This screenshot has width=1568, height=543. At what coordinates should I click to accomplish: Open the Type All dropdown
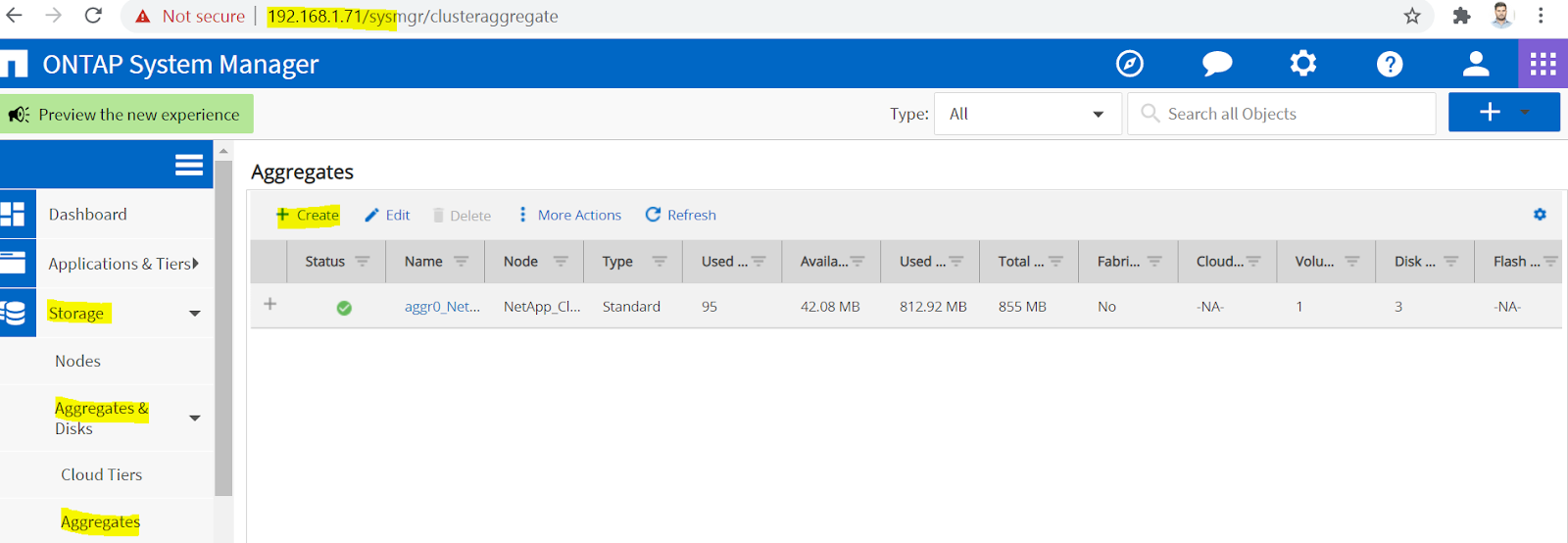[1028, 114]
